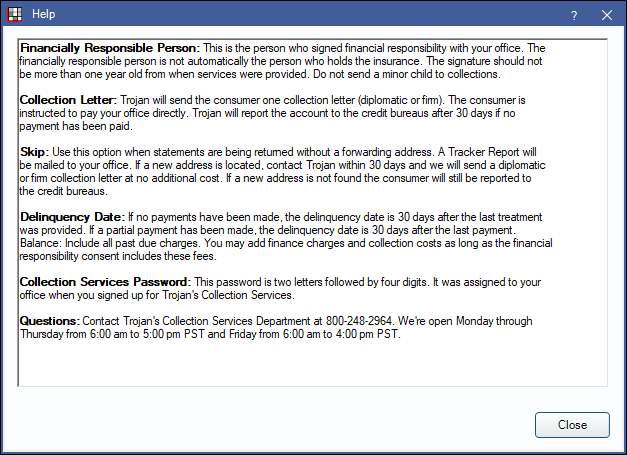Click the 'Collection Services Password' heading

[x=107, y=282]
